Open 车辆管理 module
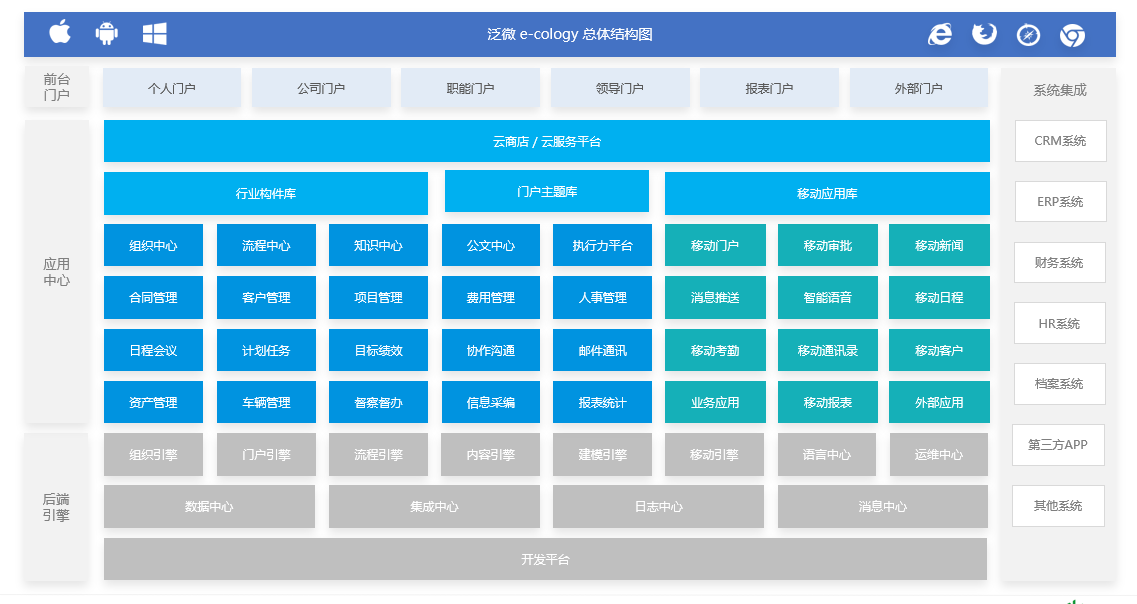1137x604 pixels. (266, 402)
